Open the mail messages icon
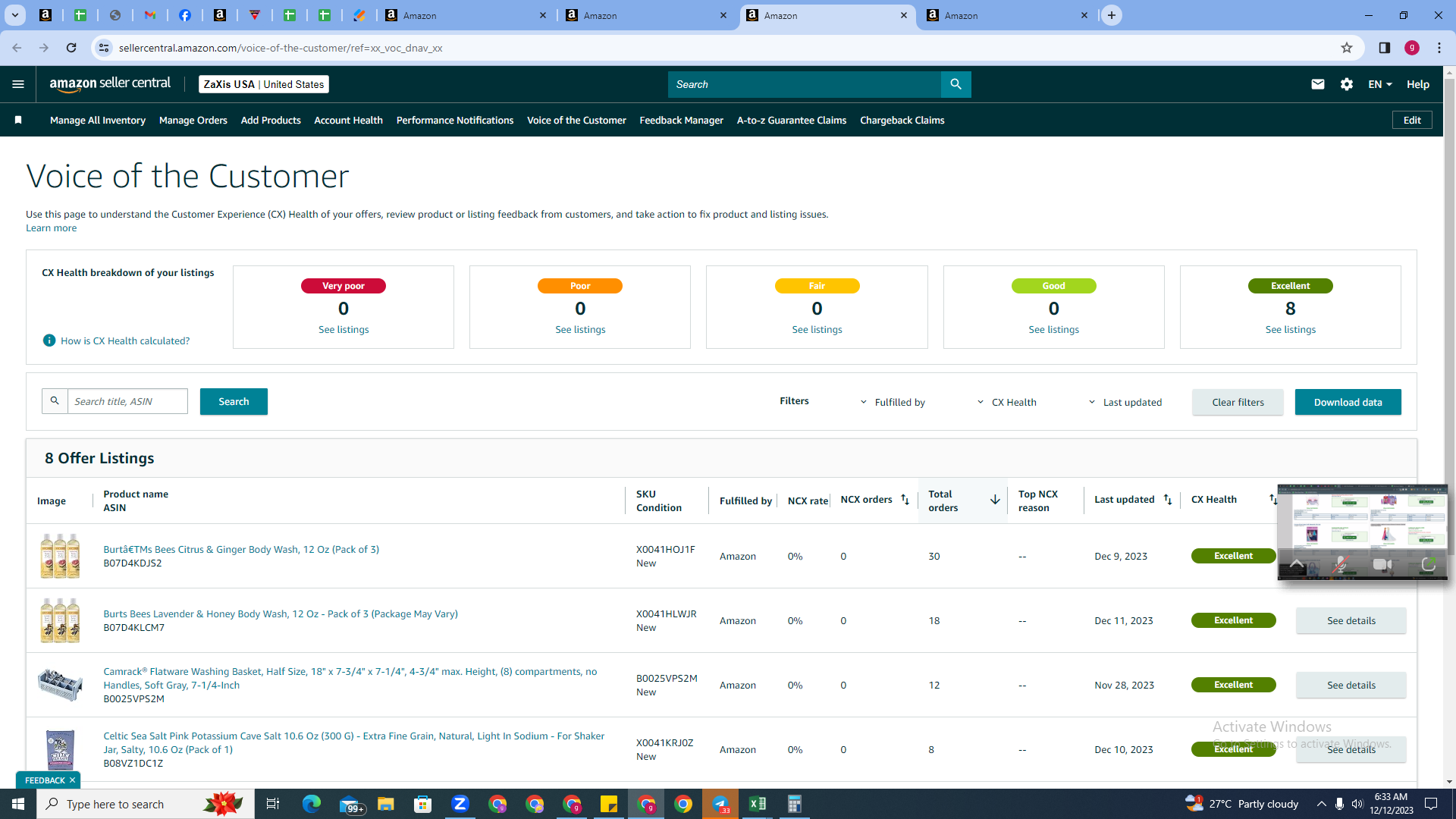 click(x=1317, y=84)
